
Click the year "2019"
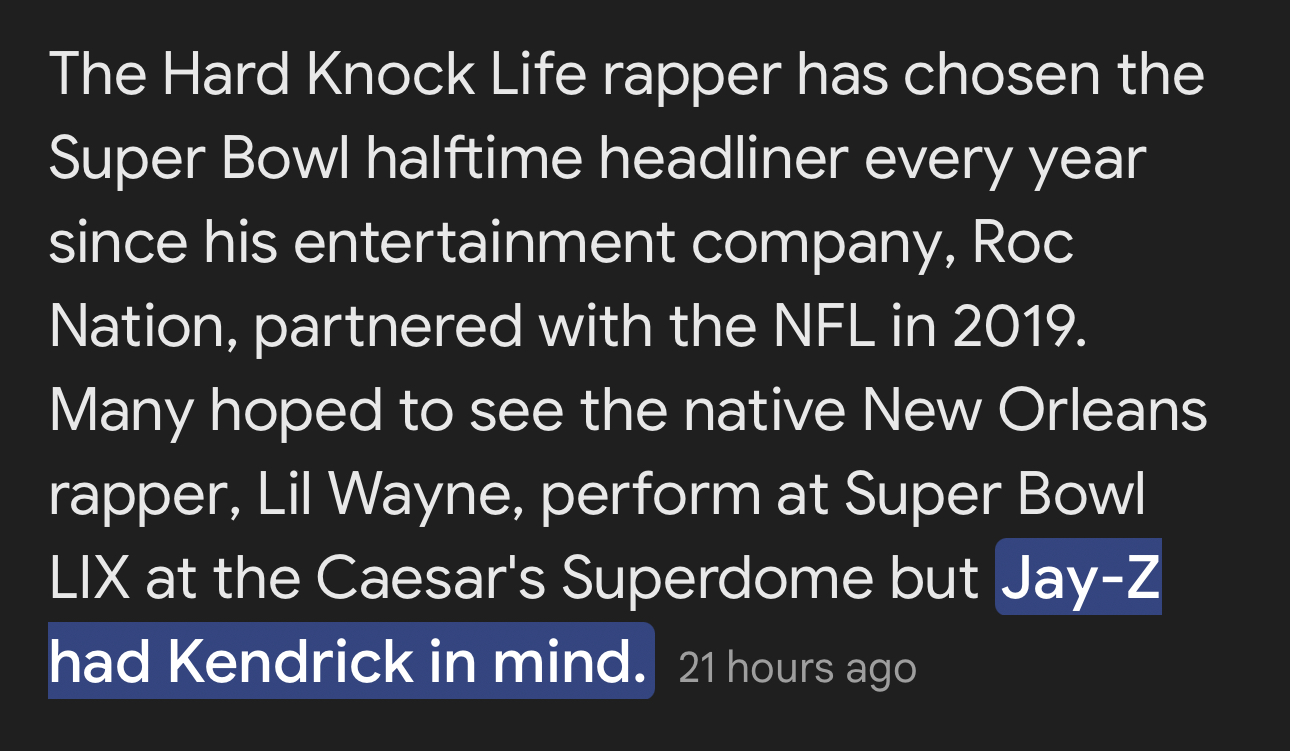1018,326
